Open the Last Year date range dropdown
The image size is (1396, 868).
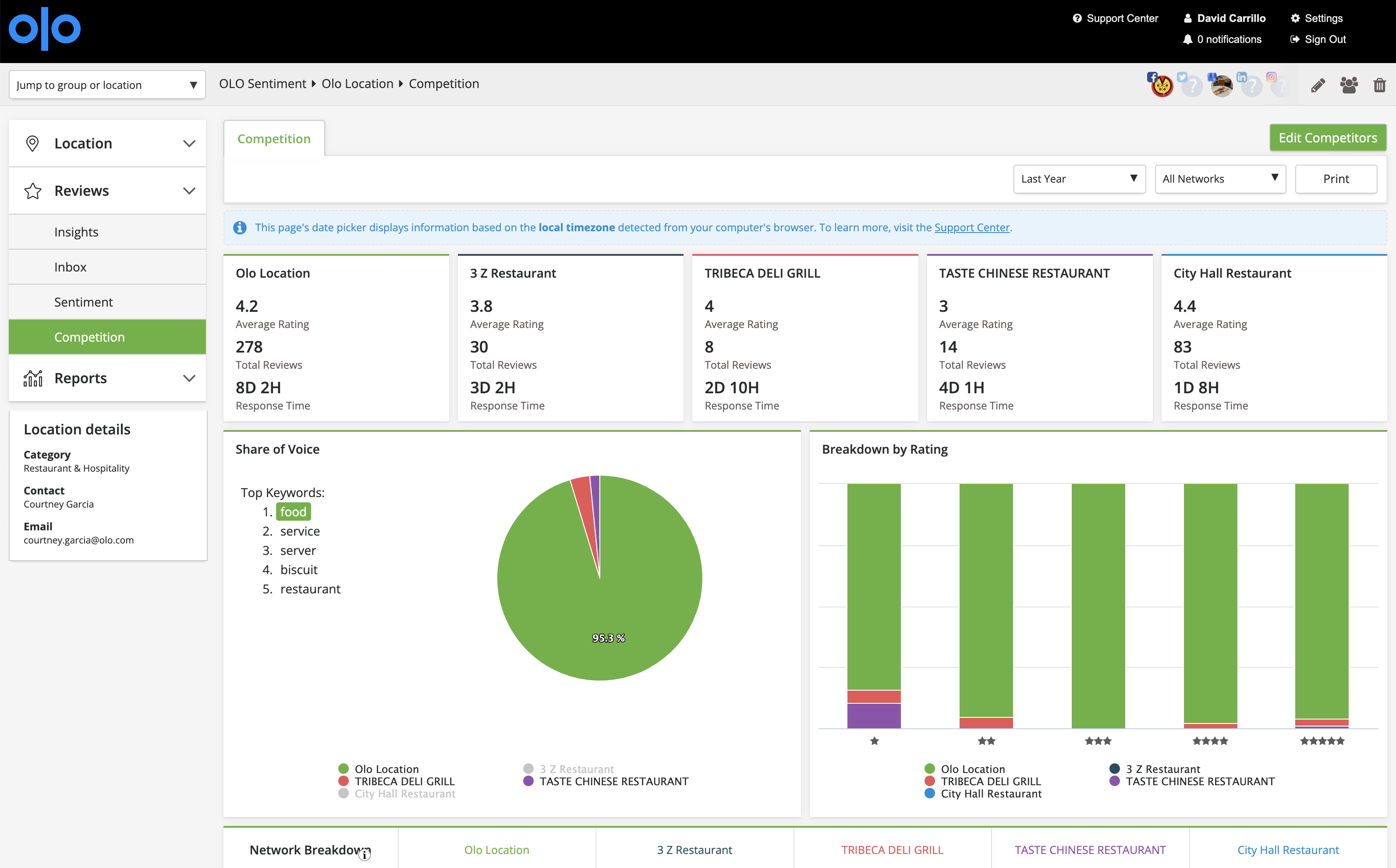click(1079, 179)
